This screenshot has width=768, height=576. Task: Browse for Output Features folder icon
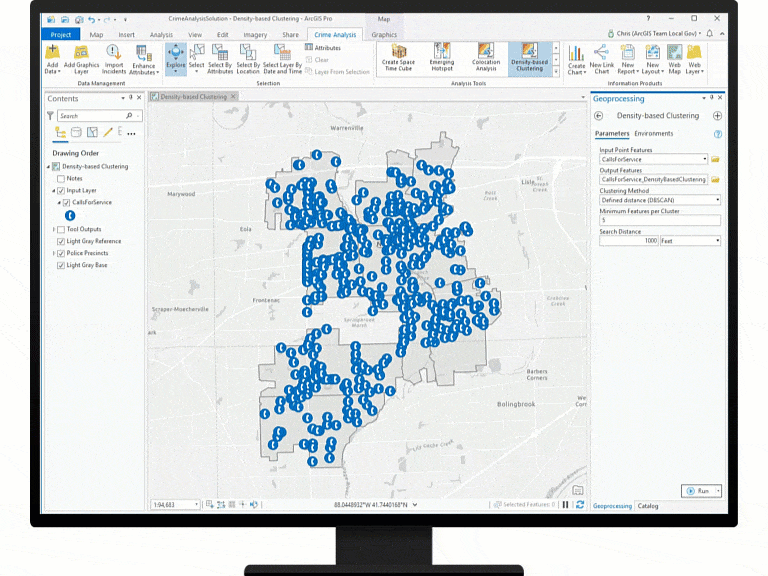click(716, 180)
